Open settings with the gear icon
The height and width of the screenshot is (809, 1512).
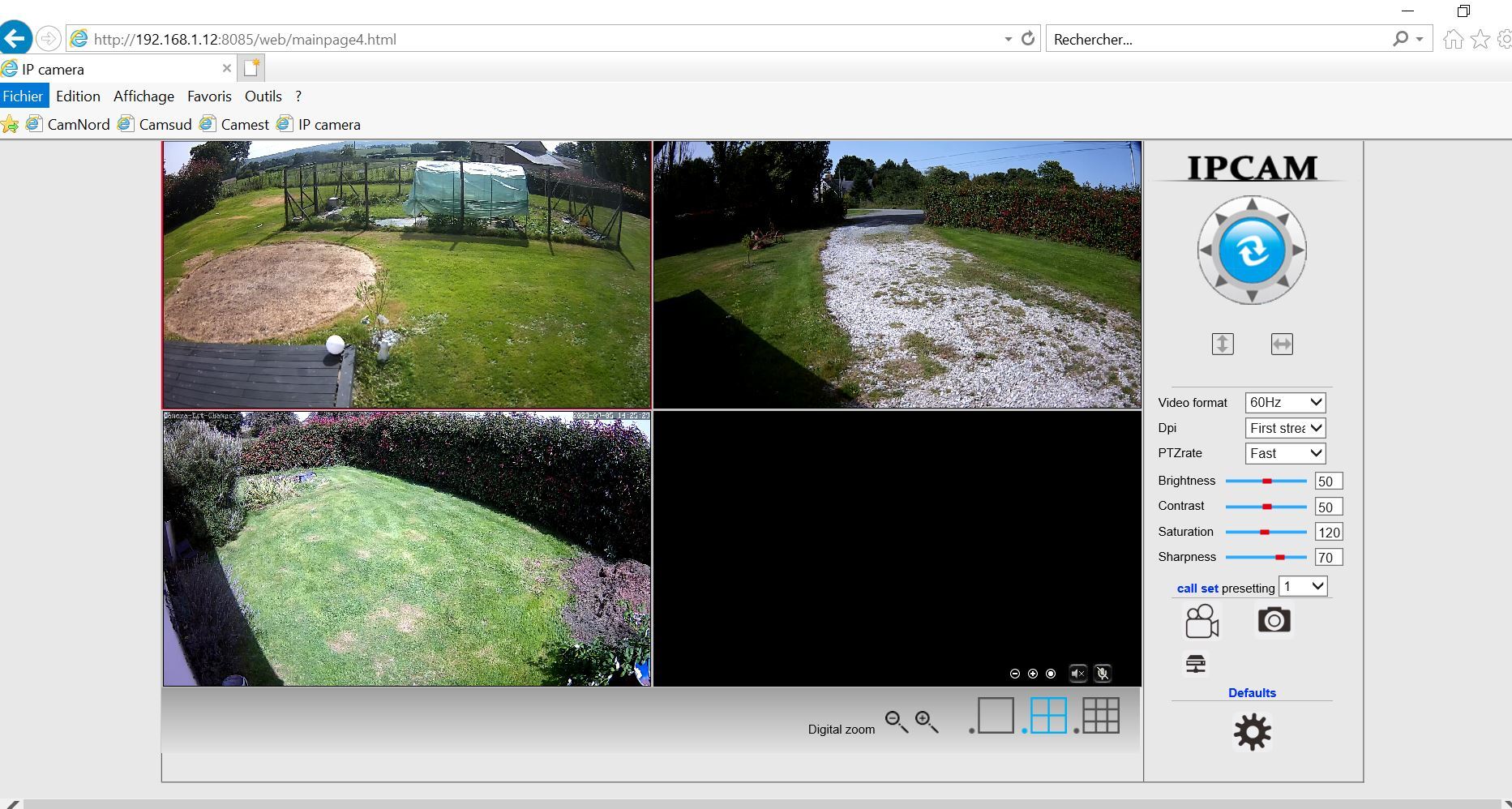1252,732
